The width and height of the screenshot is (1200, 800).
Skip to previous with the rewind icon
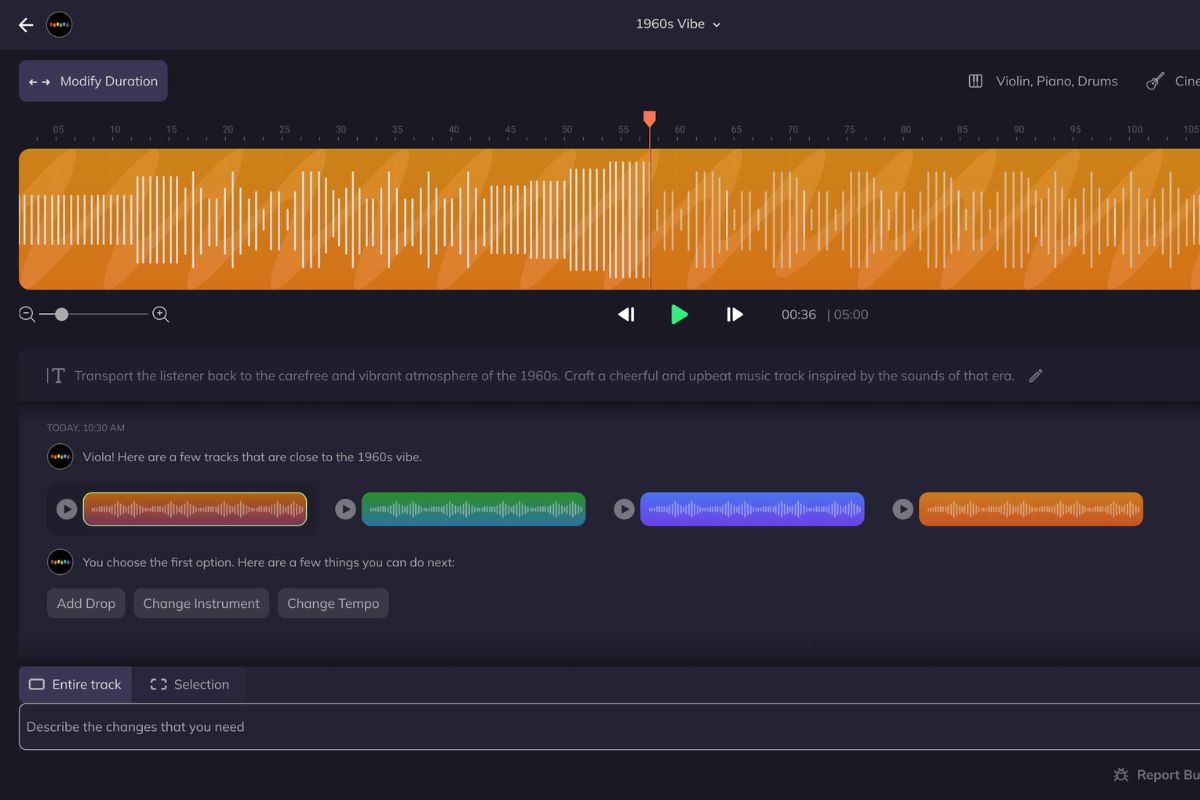[626, 314]
